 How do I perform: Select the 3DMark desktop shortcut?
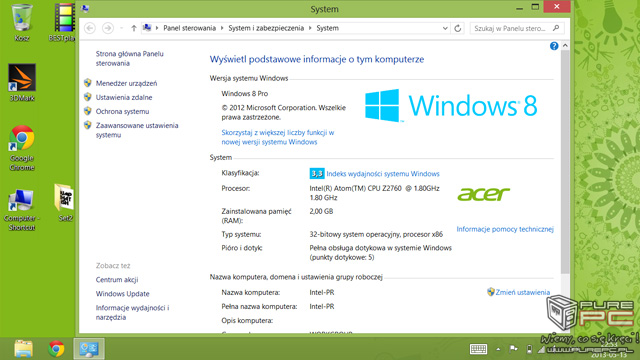click(22, 83)
